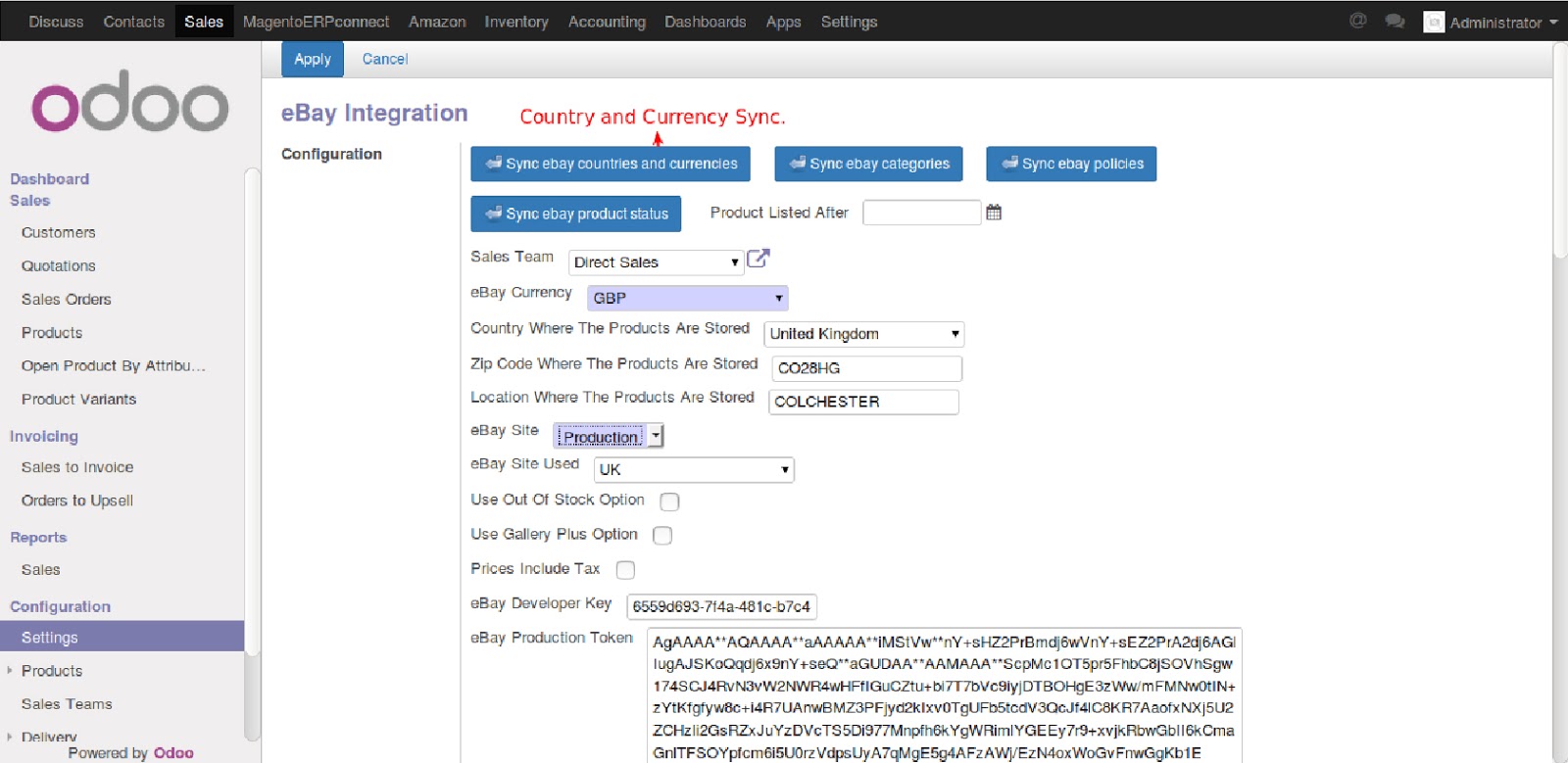The height and width of the screenshot is (763, 1568).
Task: Open Quotations in sidebar
Action: tap(59, 265)
